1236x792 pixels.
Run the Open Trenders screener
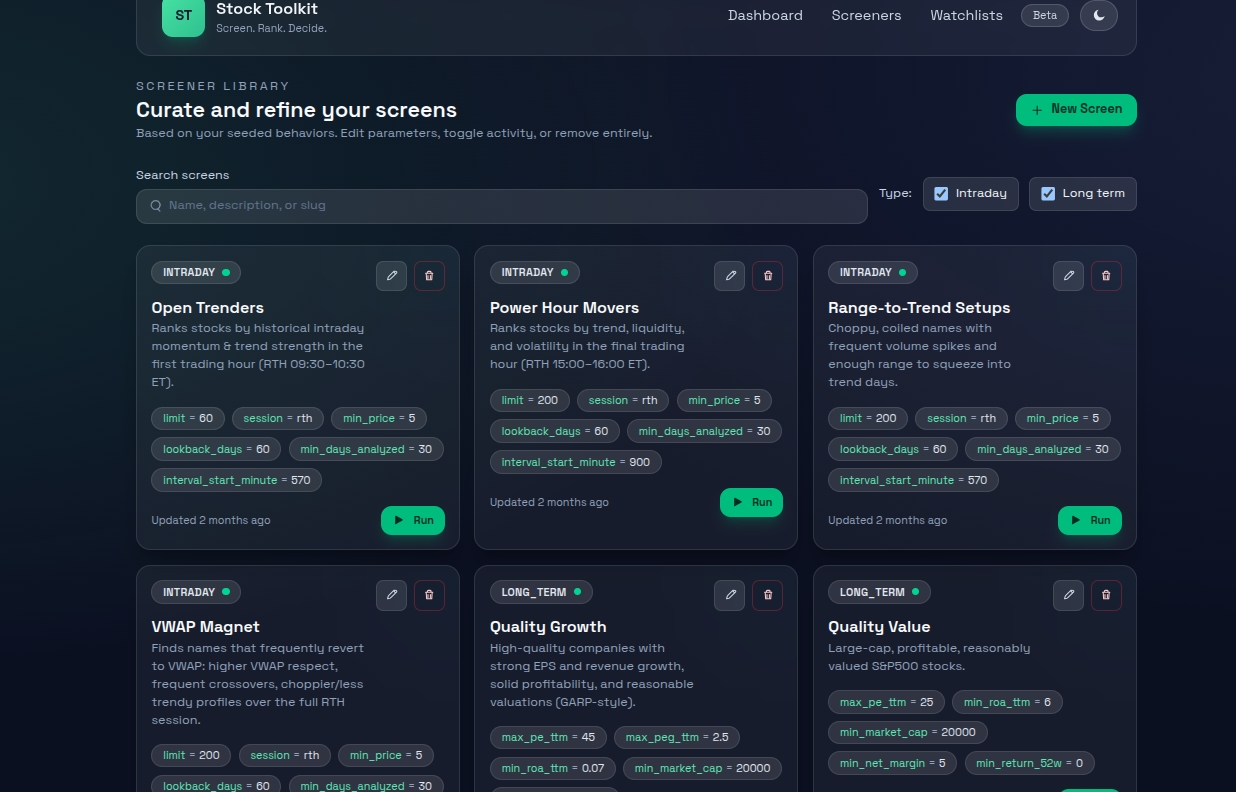point(412,520)
